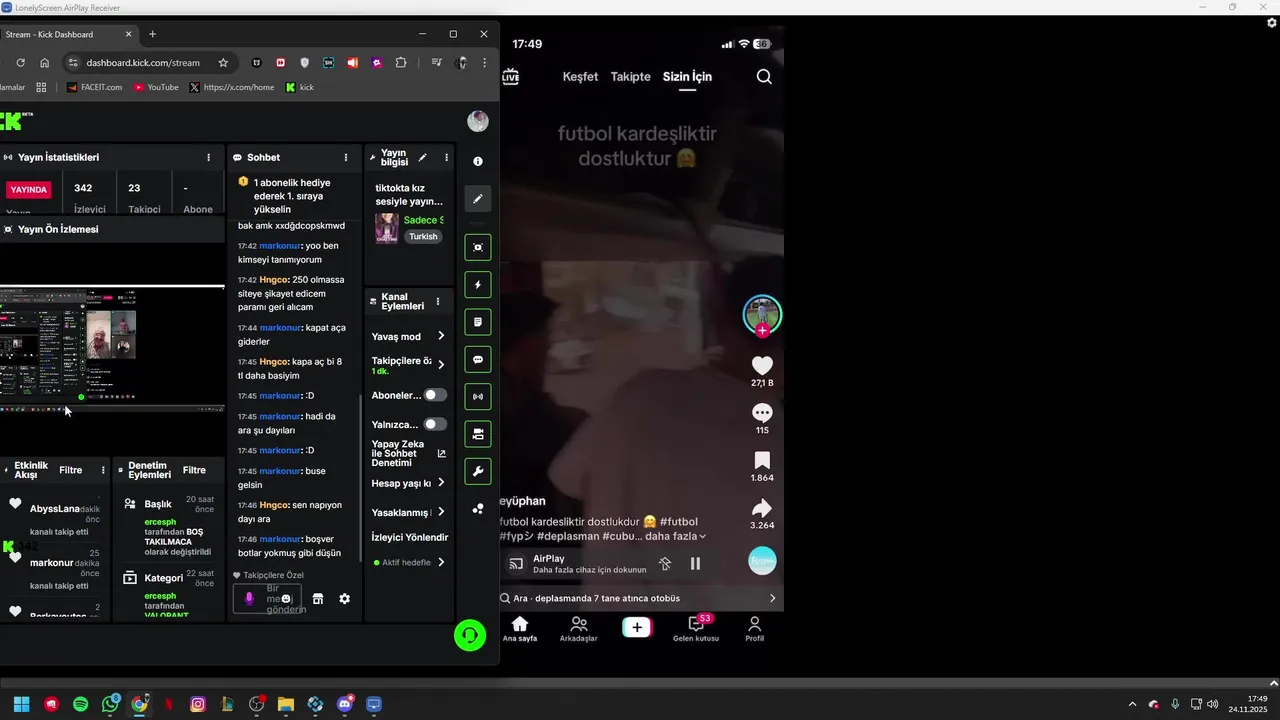This screenshot has width=1280, height=720.
Task: Open the x.com/home bookmark
Action: (231, 87)
